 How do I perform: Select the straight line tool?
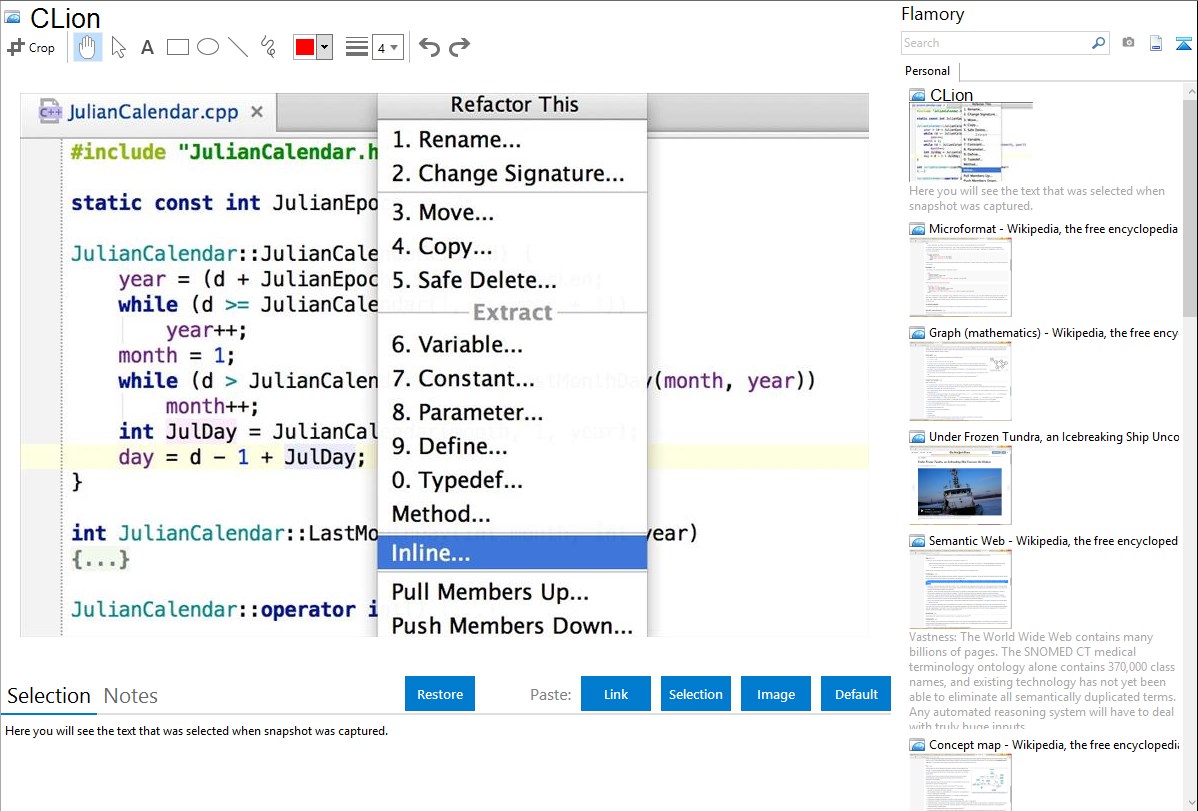click(x=238, y=47)
